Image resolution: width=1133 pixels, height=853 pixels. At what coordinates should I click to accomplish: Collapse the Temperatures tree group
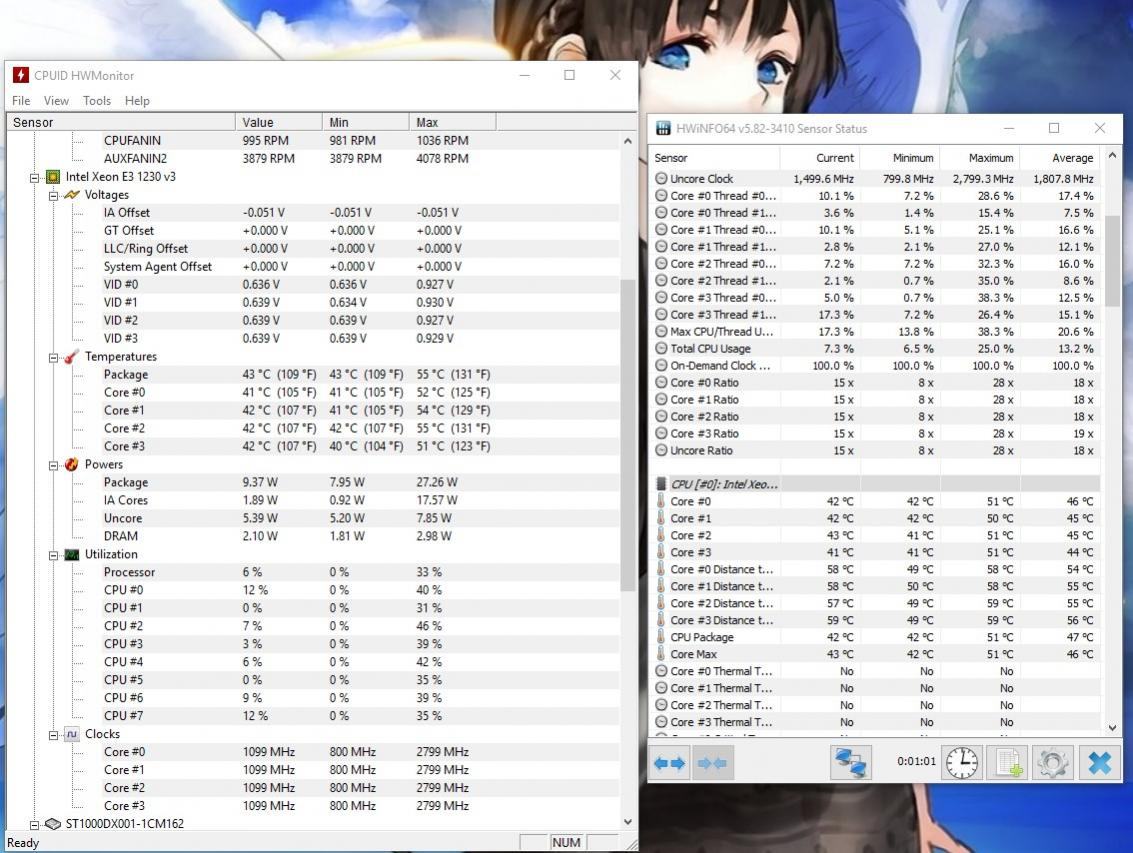[x=53, y=357]
